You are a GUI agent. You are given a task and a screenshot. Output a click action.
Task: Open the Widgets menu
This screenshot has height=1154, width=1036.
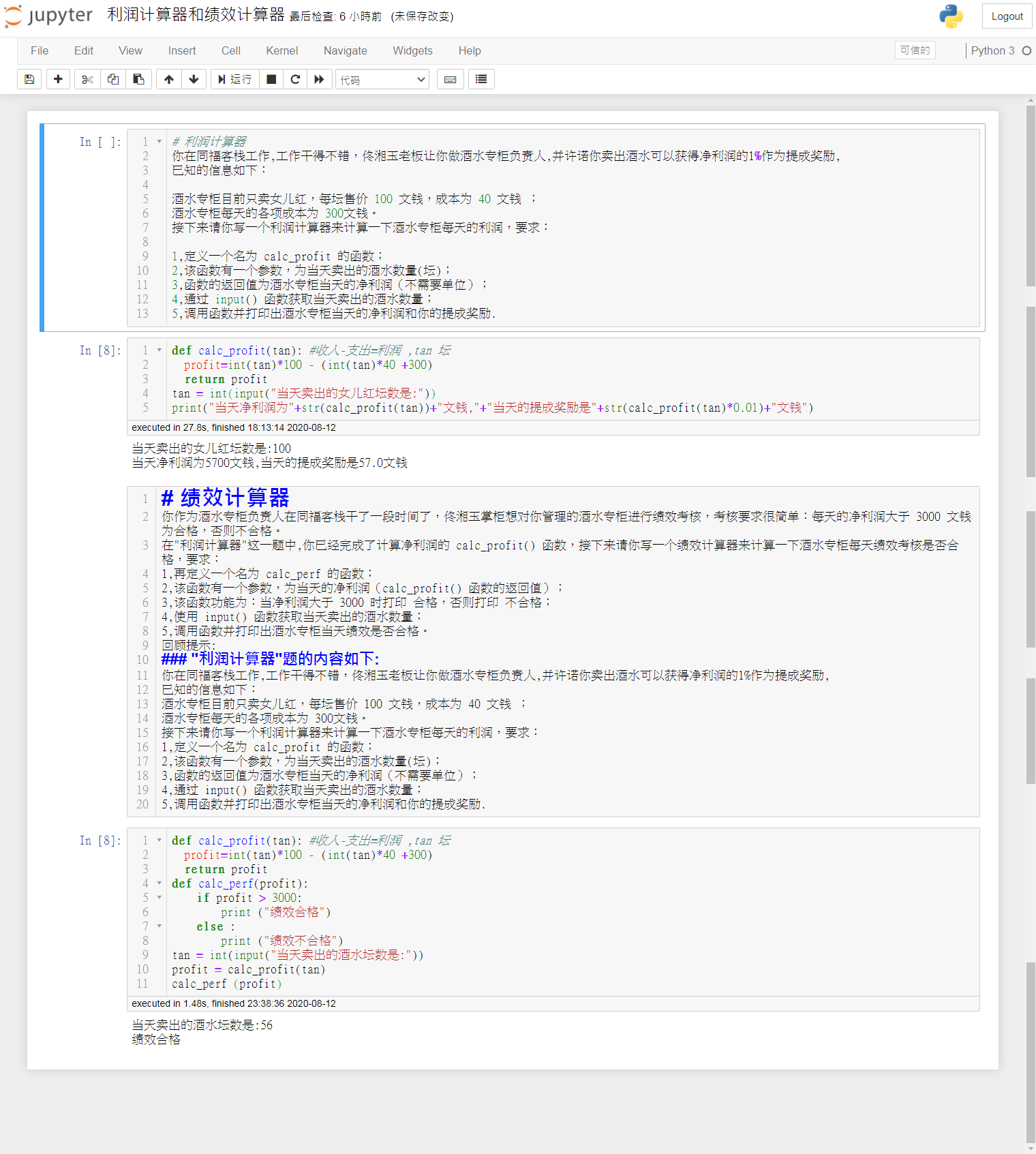[x=413, y=50]
